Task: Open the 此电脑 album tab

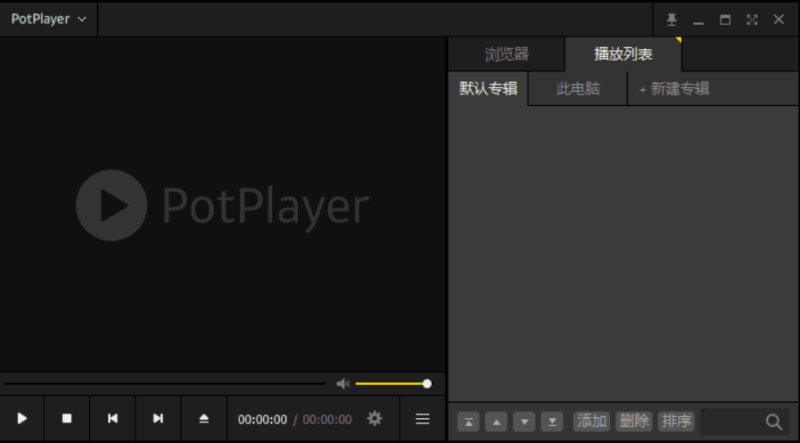Action: 578,88
